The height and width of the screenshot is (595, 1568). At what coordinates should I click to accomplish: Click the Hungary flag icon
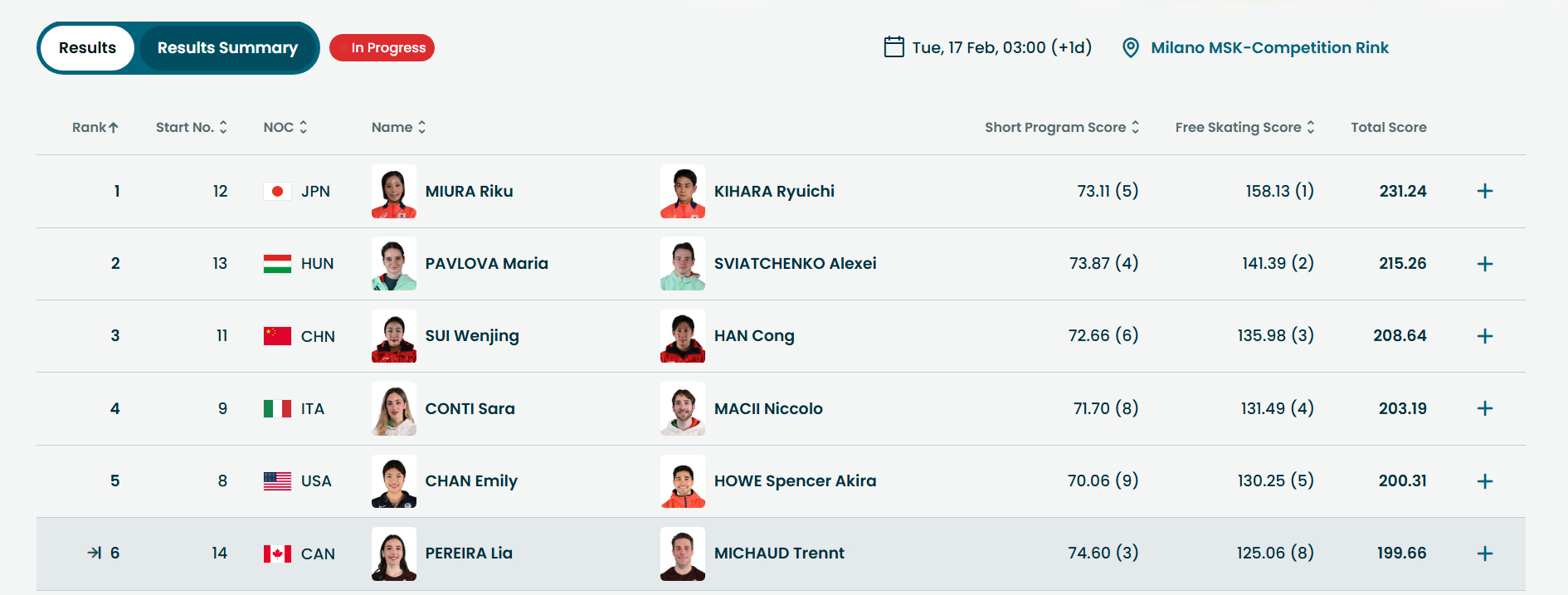point(277,264)
